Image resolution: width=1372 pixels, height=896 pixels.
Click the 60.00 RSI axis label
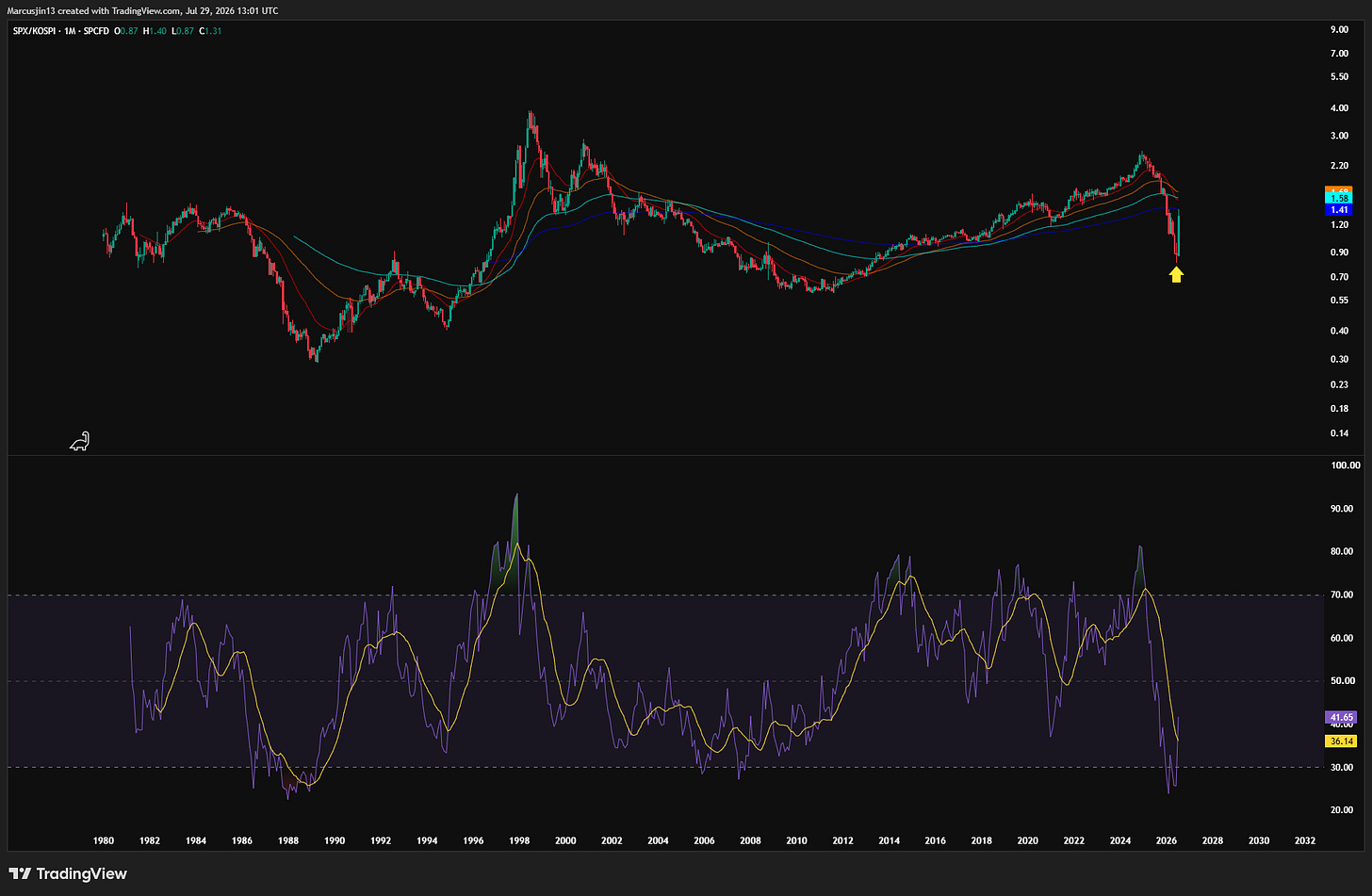(x=1342, y=638)
